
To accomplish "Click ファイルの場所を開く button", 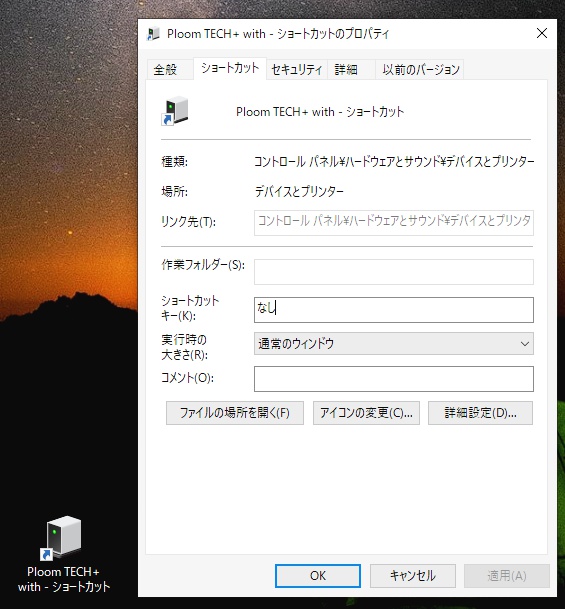I will (235, 413).
